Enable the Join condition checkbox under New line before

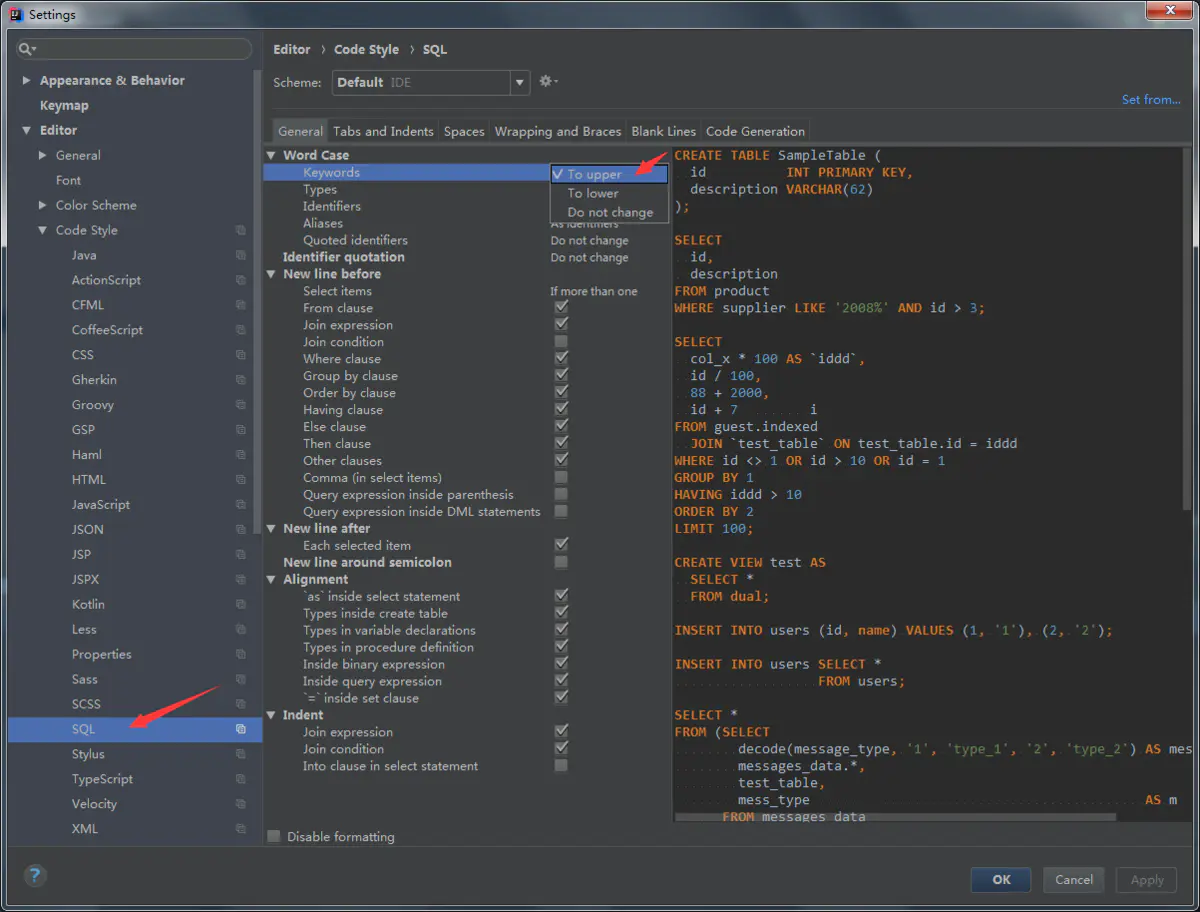click(x=561, y=341)
